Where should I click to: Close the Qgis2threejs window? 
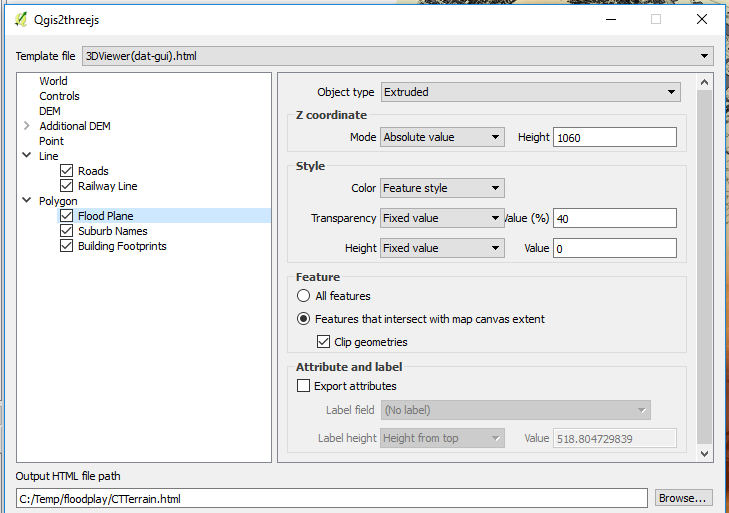tap(702, 20)
